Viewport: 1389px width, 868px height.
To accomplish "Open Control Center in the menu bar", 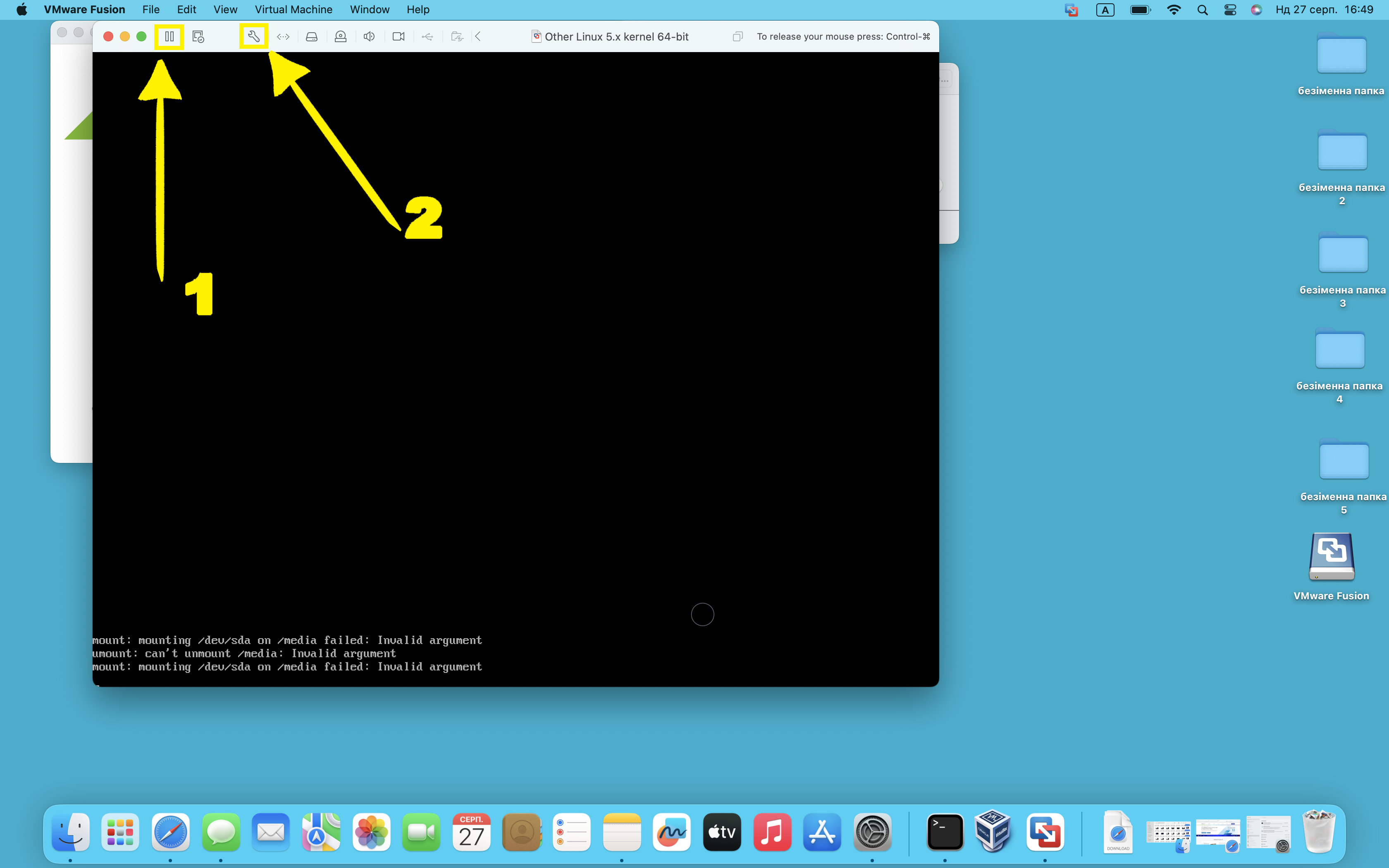I will (1230, 10).
